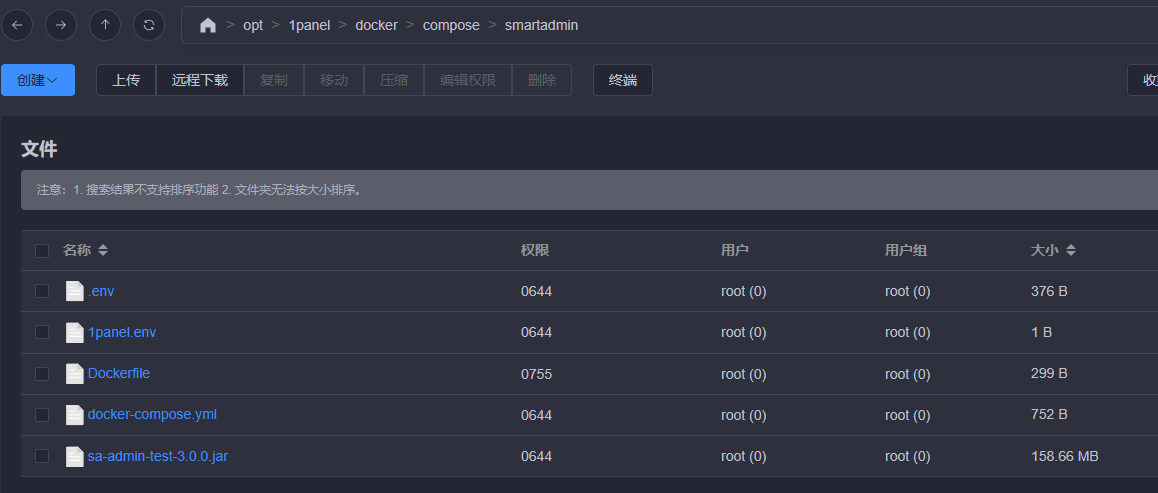Click the 权限 column header
Screen dimensions: 1158x493
[535, 251]
